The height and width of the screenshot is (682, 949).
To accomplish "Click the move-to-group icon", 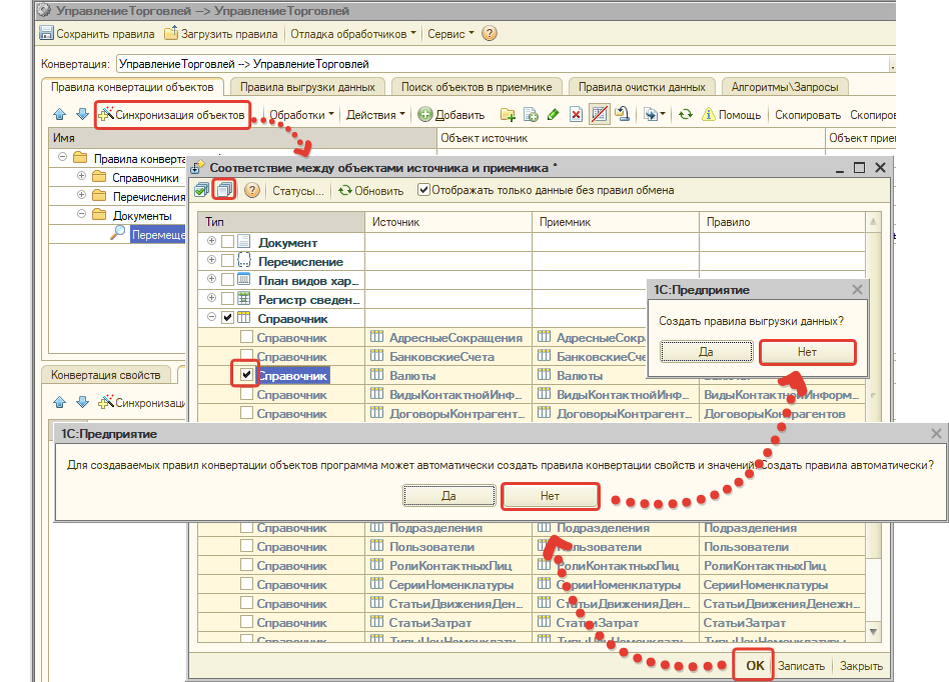I will pos(622,114).
